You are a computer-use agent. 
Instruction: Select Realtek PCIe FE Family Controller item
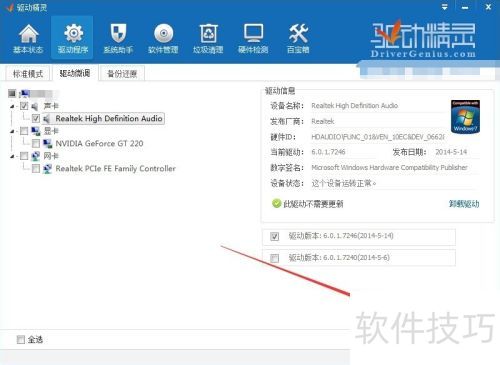[115, 169]
